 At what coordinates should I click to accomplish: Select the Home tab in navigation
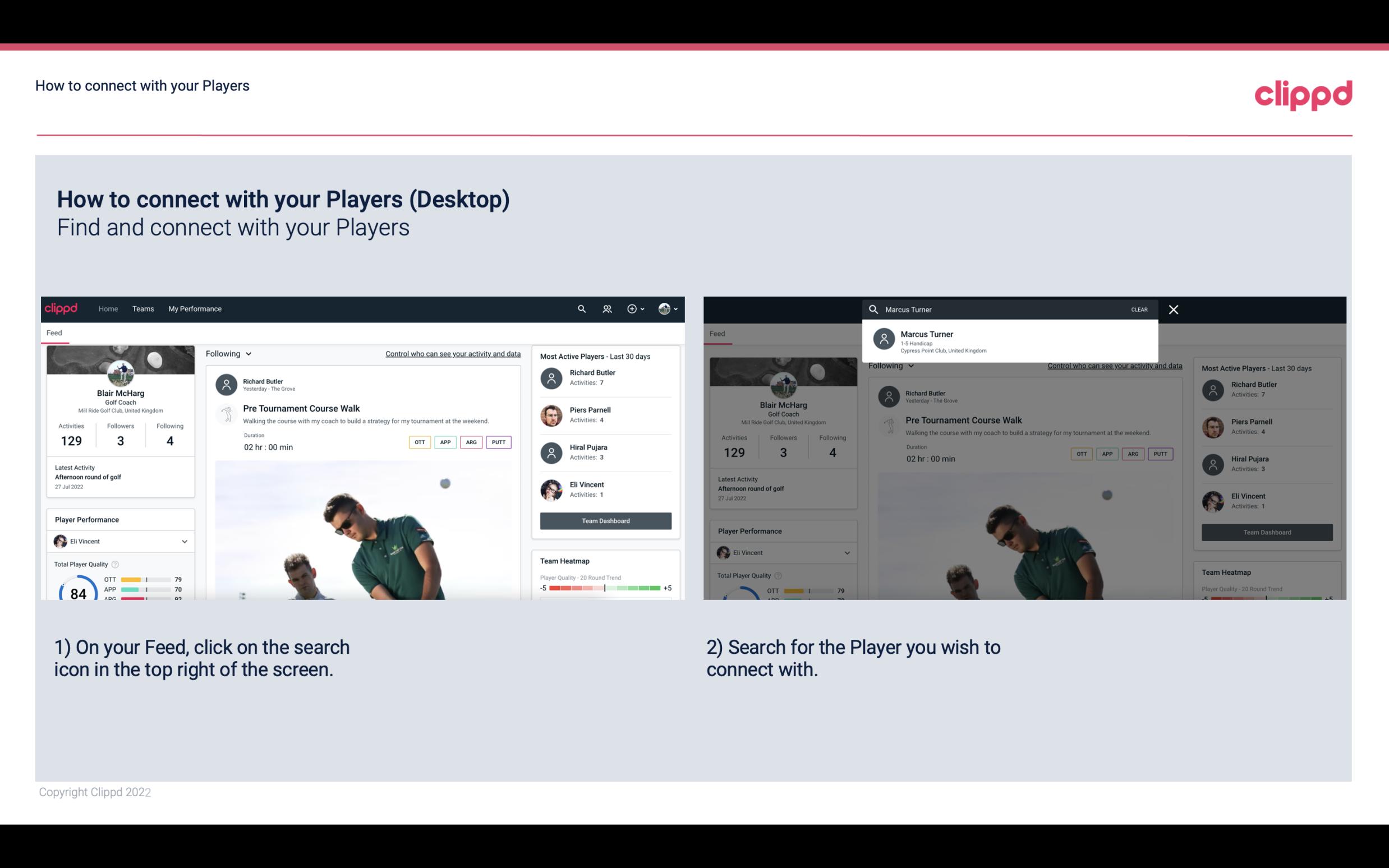tap(108, 309)
